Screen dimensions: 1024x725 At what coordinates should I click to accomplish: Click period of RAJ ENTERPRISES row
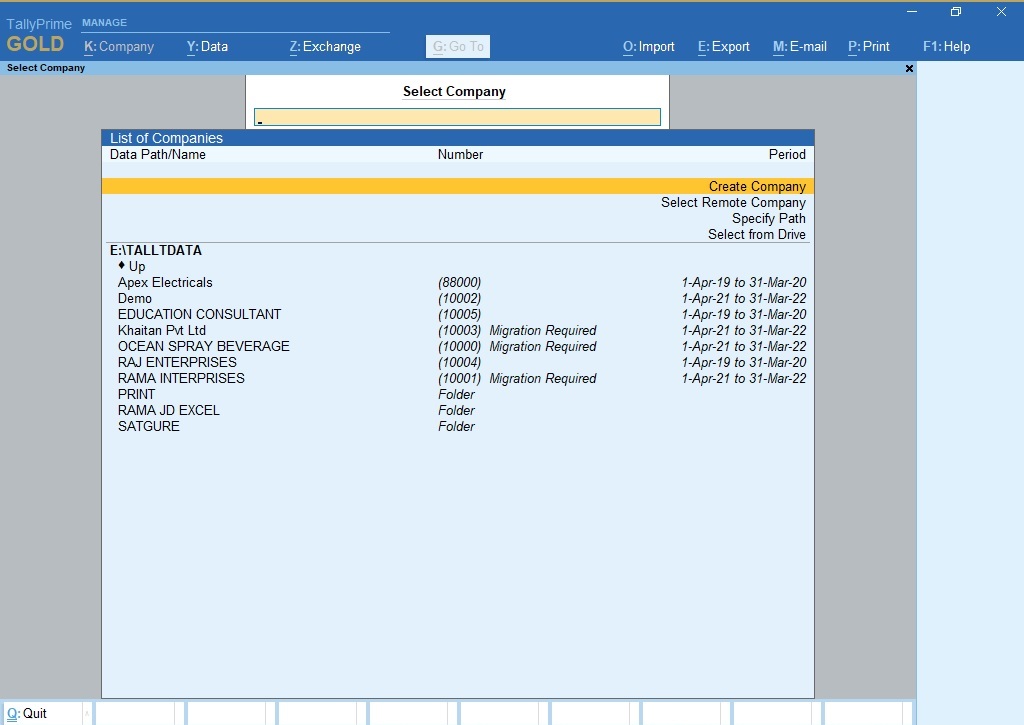(x=744, y=362)
